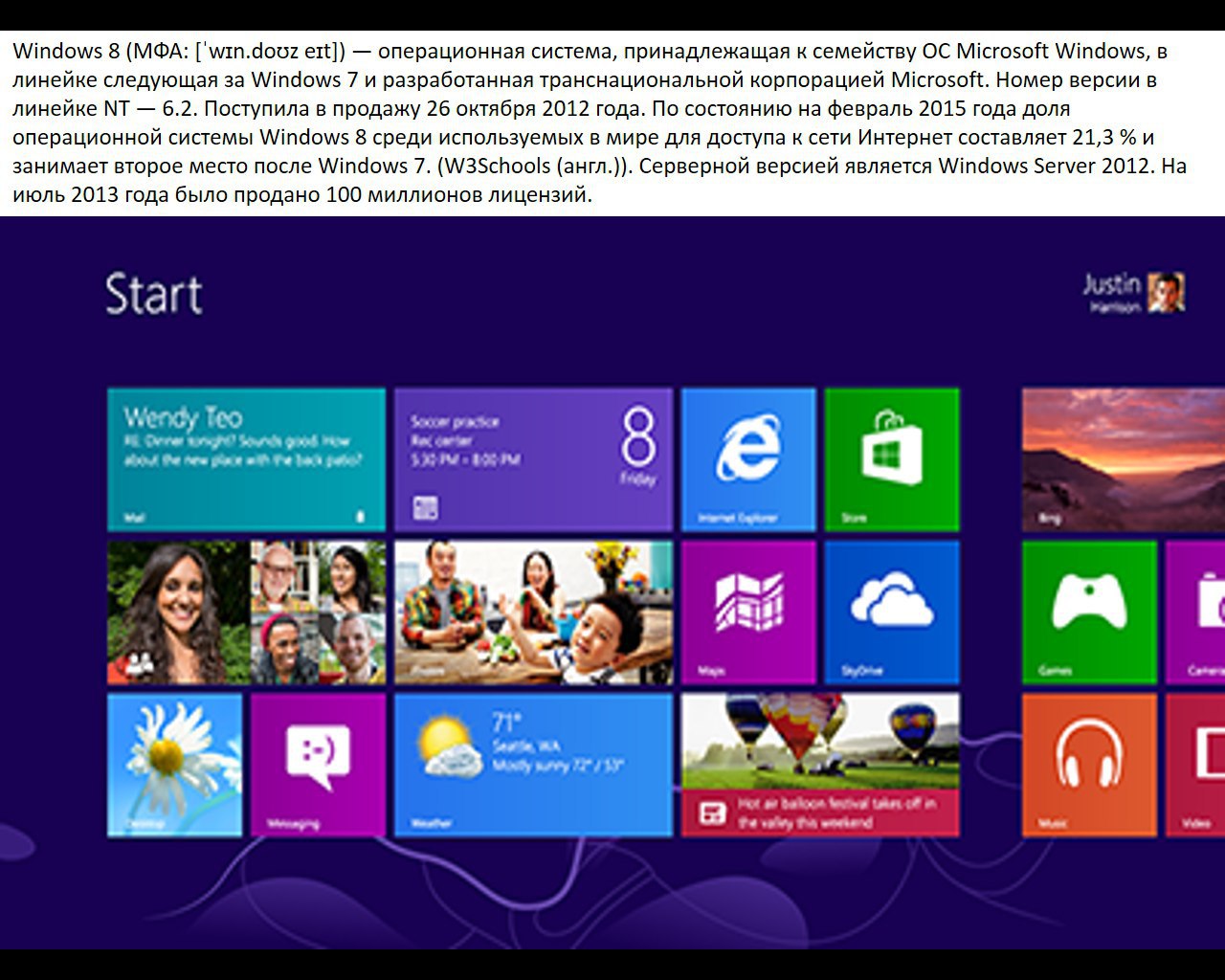Open the SkyDrive cloud tile

coord(891,612)
